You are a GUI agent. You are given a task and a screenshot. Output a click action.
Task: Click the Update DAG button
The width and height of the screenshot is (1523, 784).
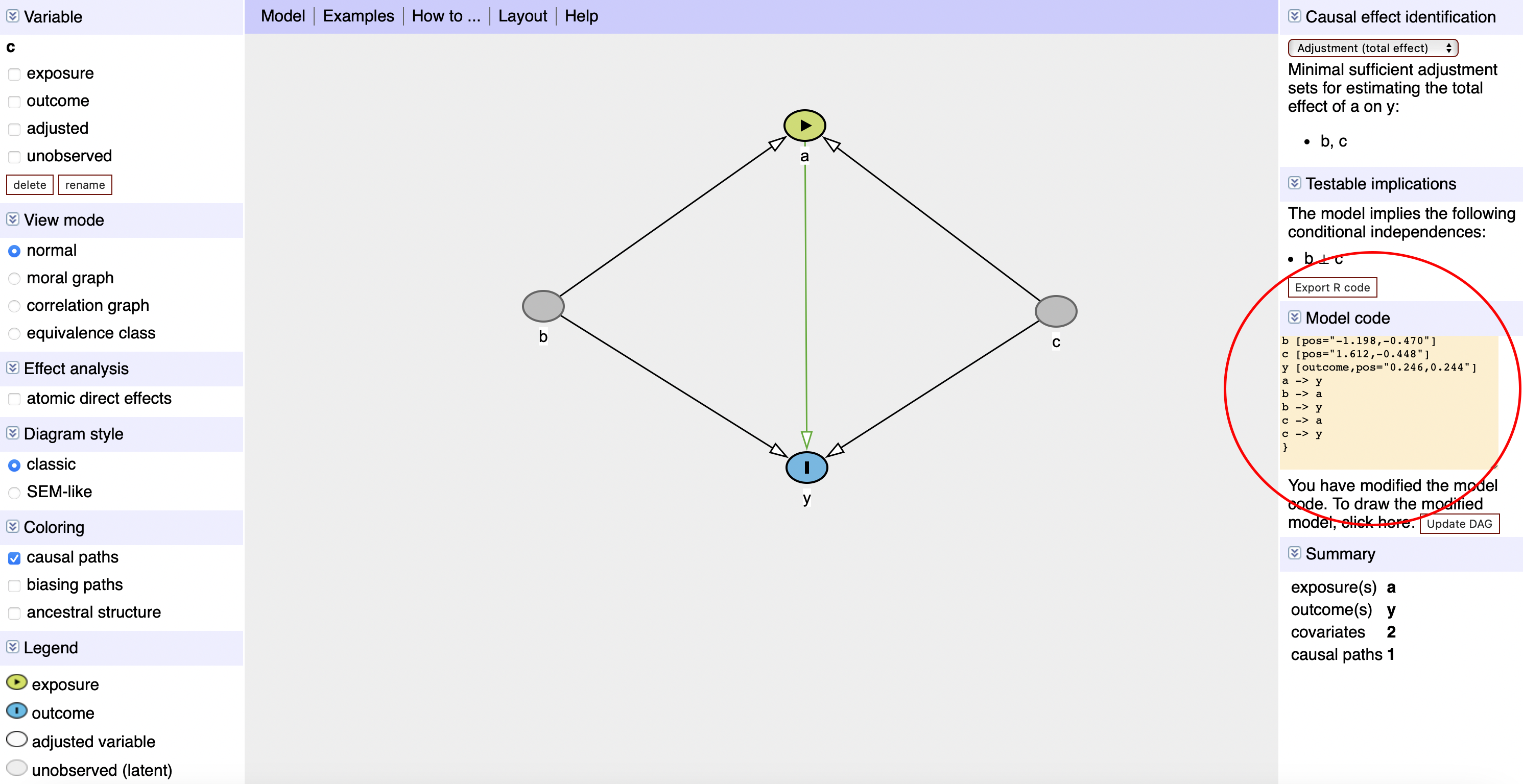(x=1459, y=524)
